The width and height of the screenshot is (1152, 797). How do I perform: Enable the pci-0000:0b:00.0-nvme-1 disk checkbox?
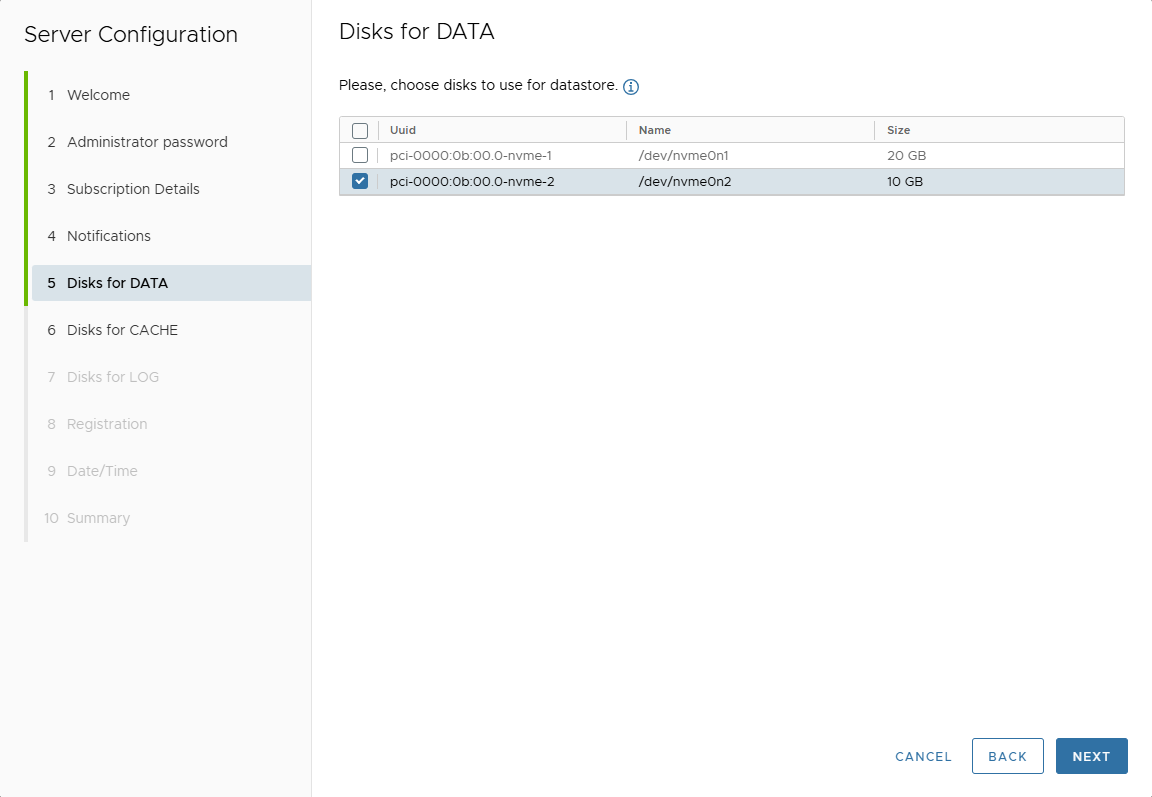[359, 155]
